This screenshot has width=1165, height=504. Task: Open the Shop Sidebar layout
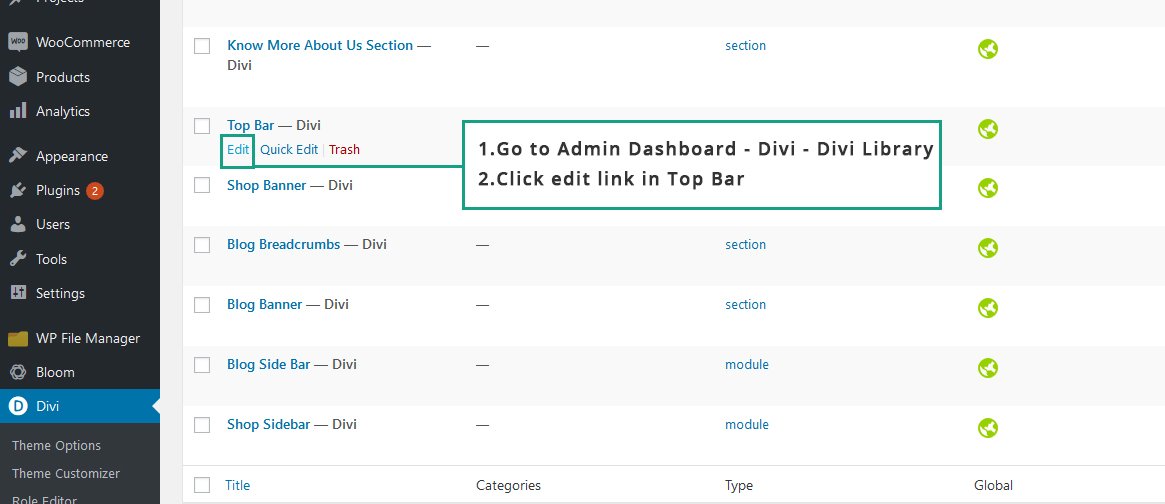(x=269, y=425)
